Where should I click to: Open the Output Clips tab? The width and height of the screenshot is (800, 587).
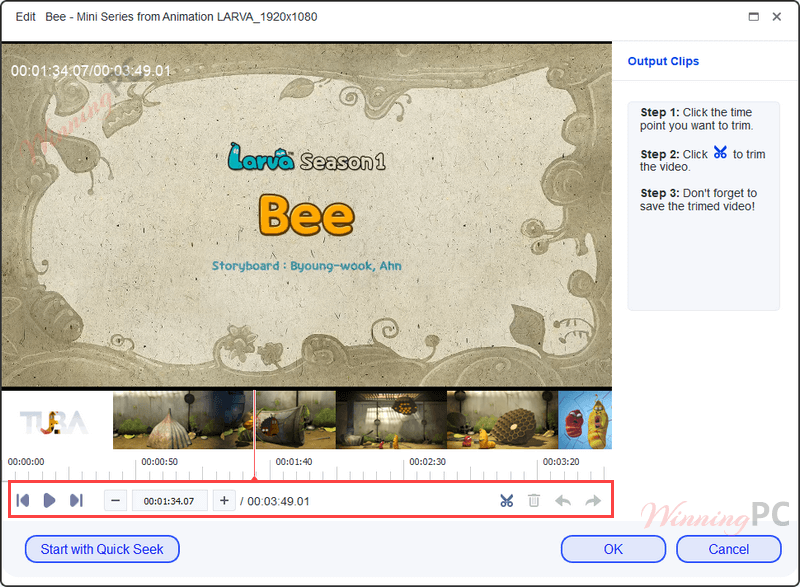point(663,61)
